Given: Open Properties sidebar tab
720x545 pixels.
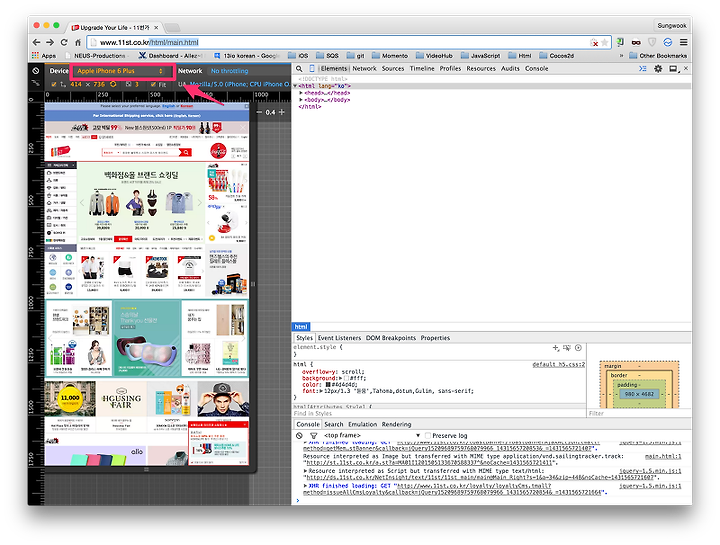Looking at the screenshot, I should [435, 338].
